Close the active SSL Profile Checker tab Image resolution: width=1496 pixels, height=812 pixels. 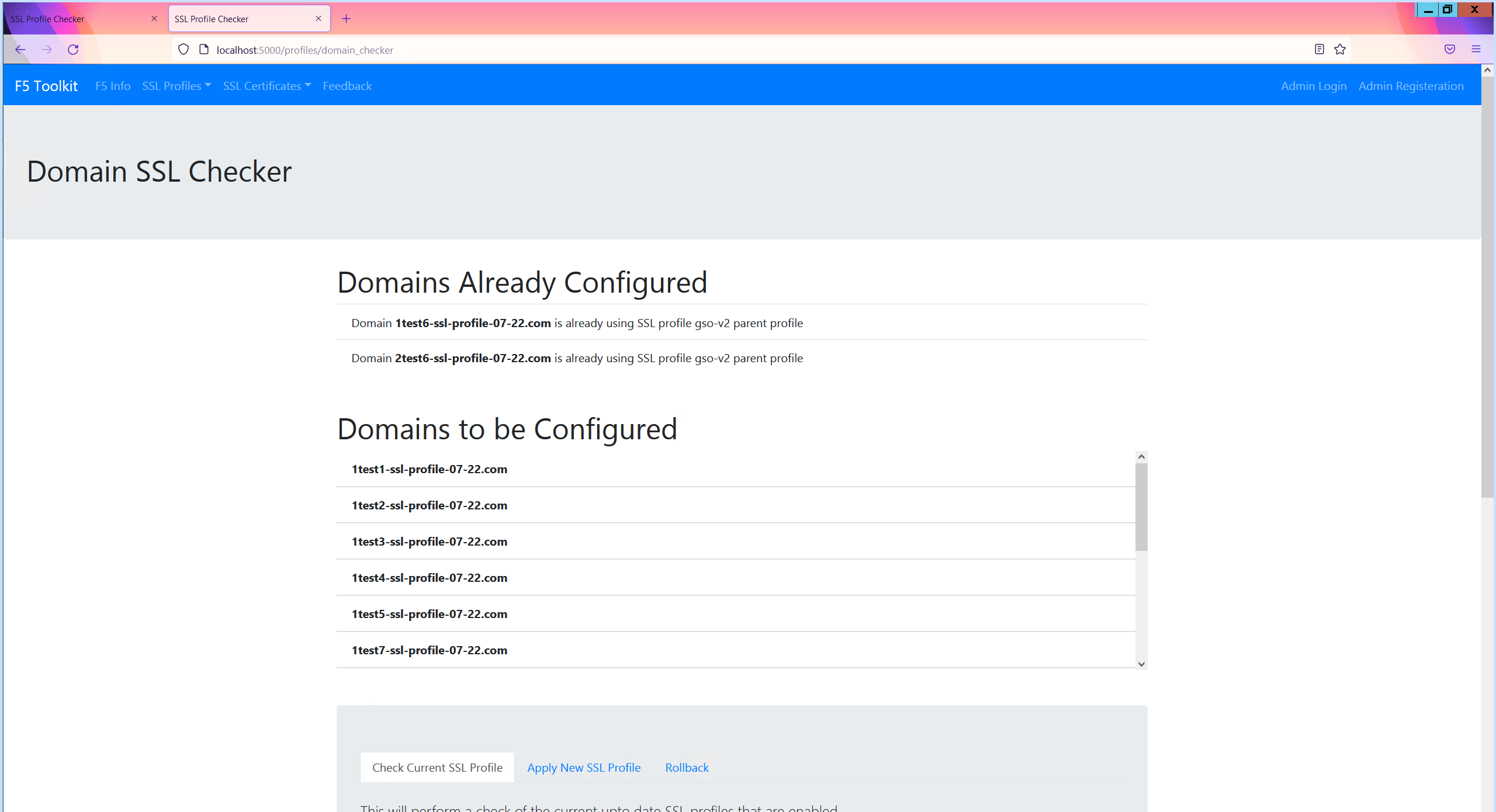pyautogui.click(x=318, y=19)
